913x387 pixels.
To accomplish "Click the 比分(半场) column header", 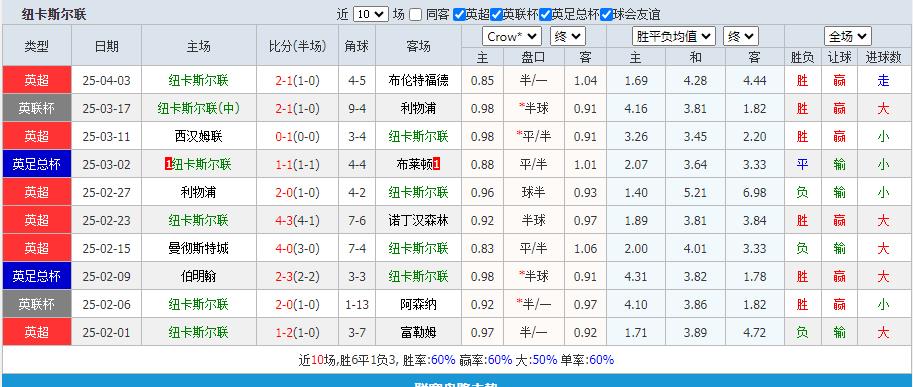I will 298,46.
